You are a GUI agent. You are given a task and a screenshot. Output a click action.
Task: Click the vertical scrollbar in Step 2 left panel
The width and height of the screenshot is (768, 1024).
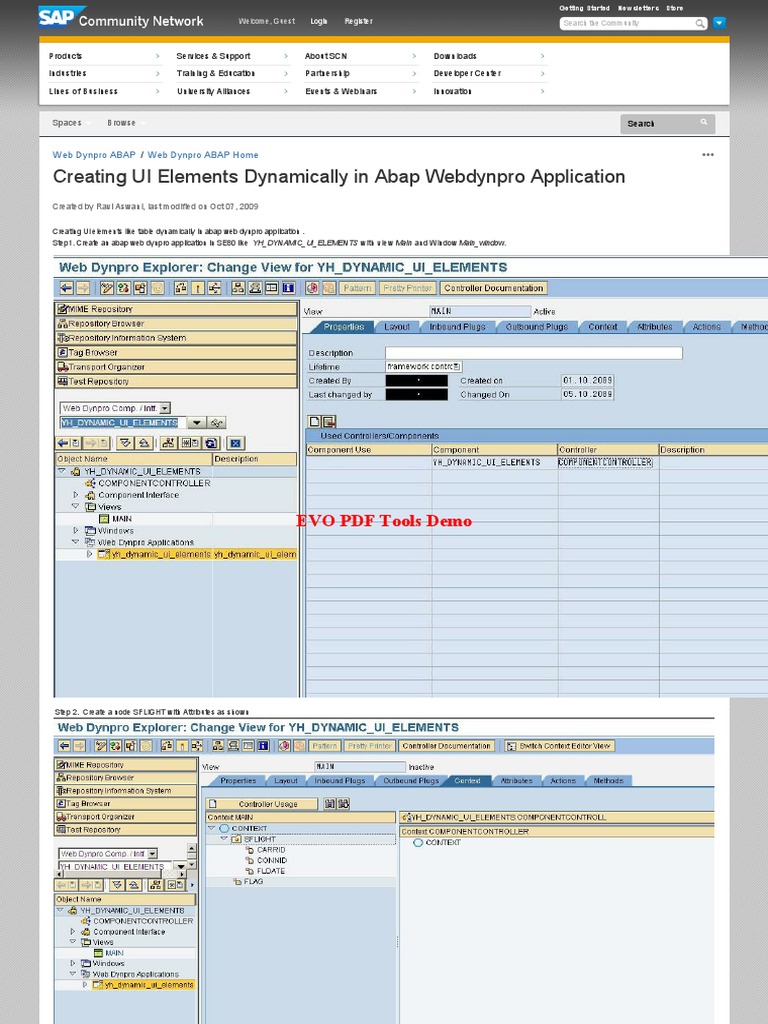[191, 856]
